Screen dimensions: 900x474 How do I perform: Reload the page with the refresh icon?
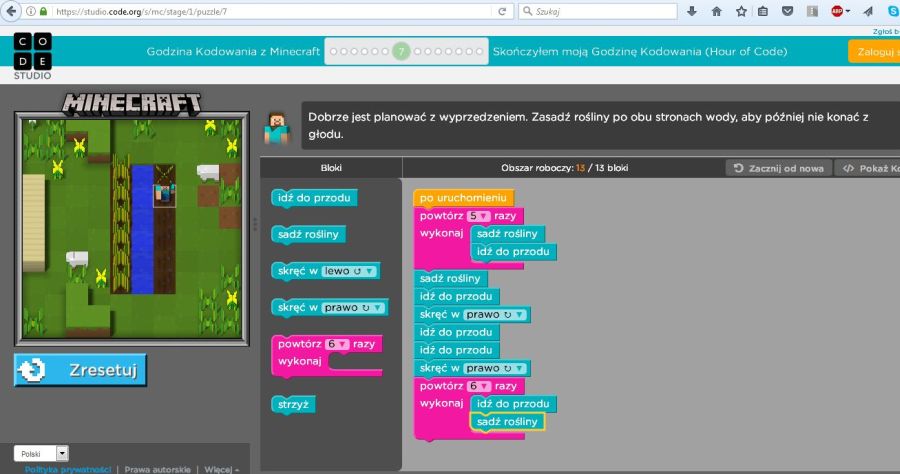pos(502,12)
